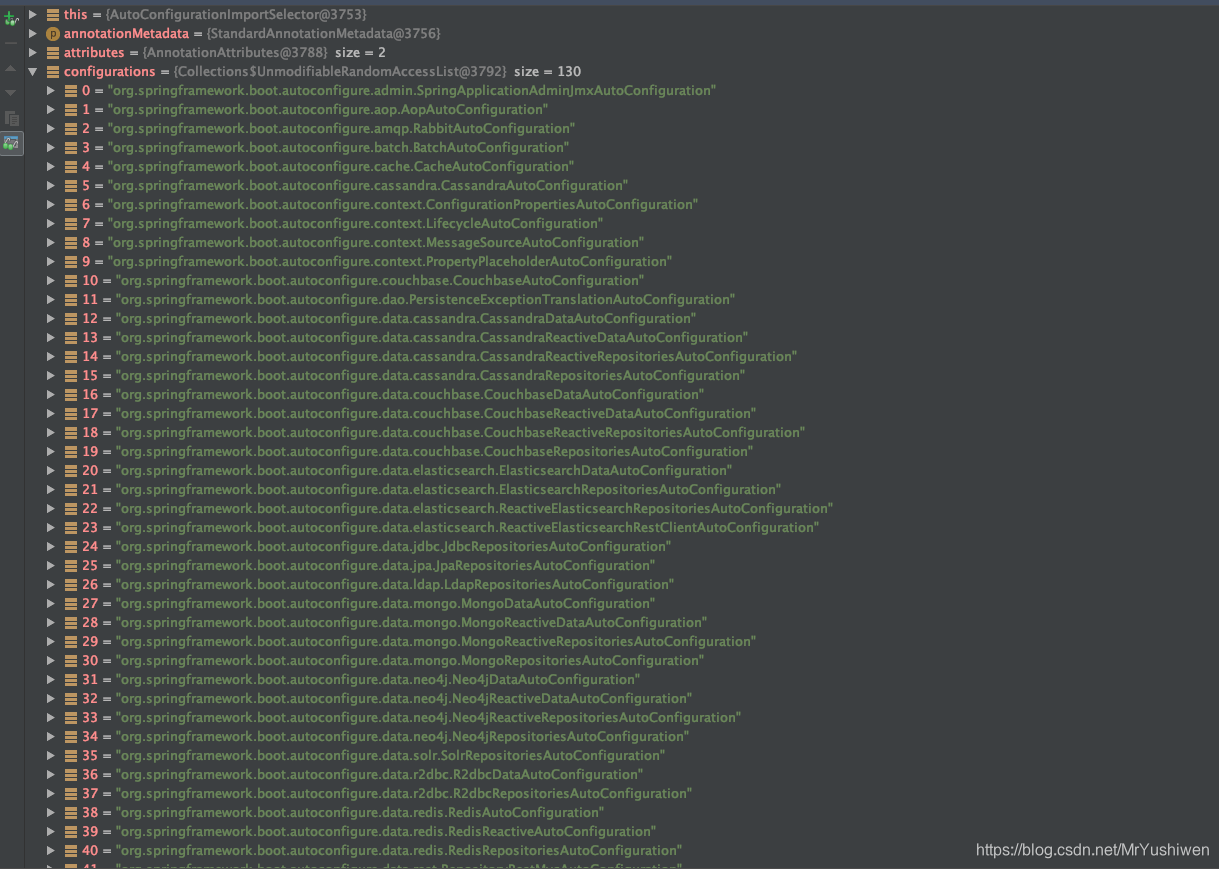Expand element 9 PropertyPlaceholderAutoConfiguration arrow

[51, 262]
